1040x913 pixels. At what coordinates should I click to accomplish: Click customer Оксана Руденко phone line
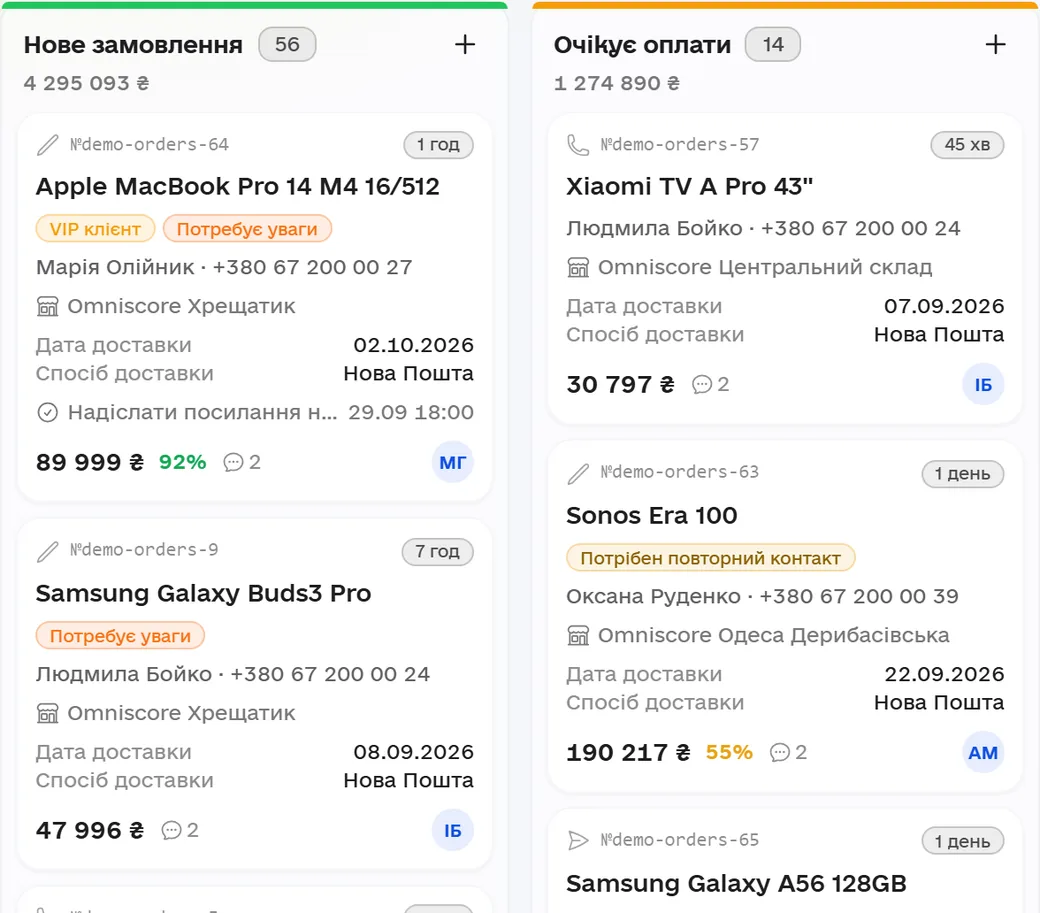tap(762, 596)
